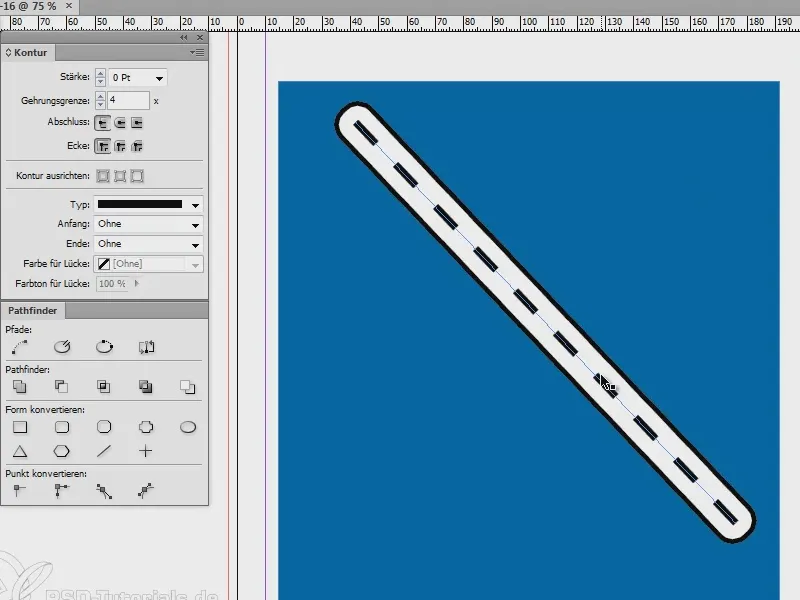Click the horizontal ruler at mark 100

point(529,22)
